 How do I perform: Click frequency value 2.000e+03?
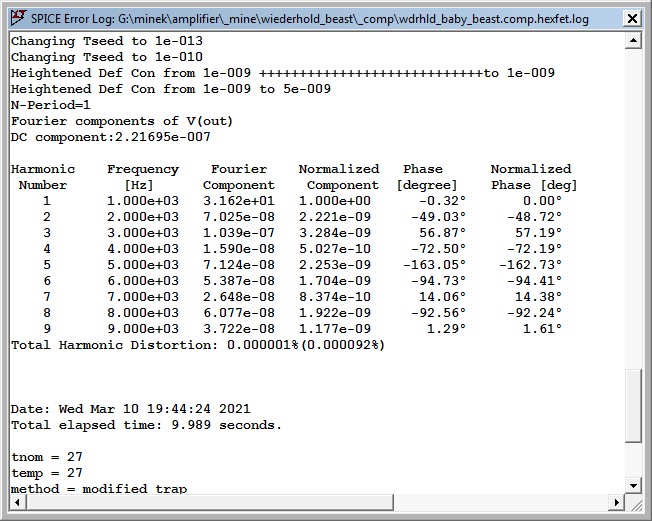pos(143,217)
